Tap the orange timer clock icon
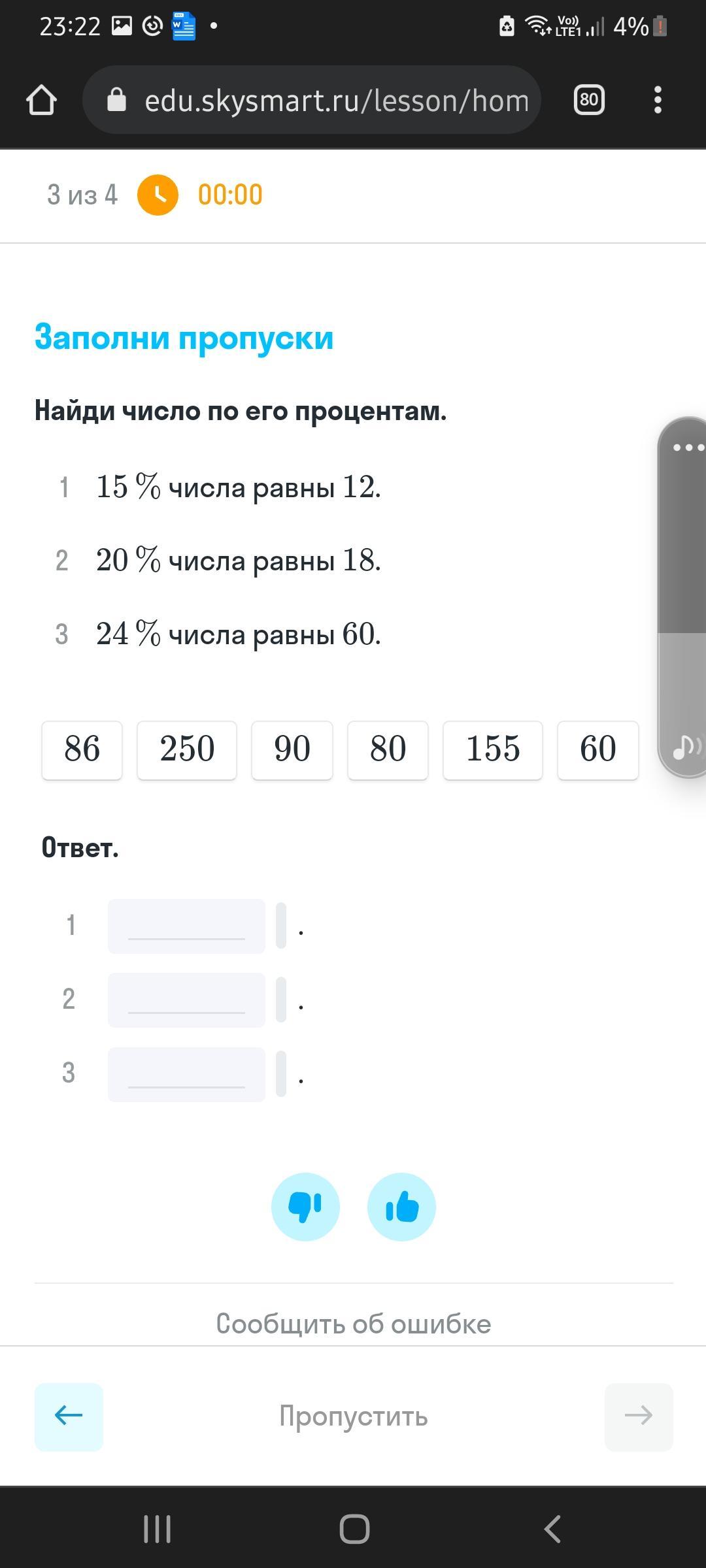706x1568 pixels. (158, 195)
